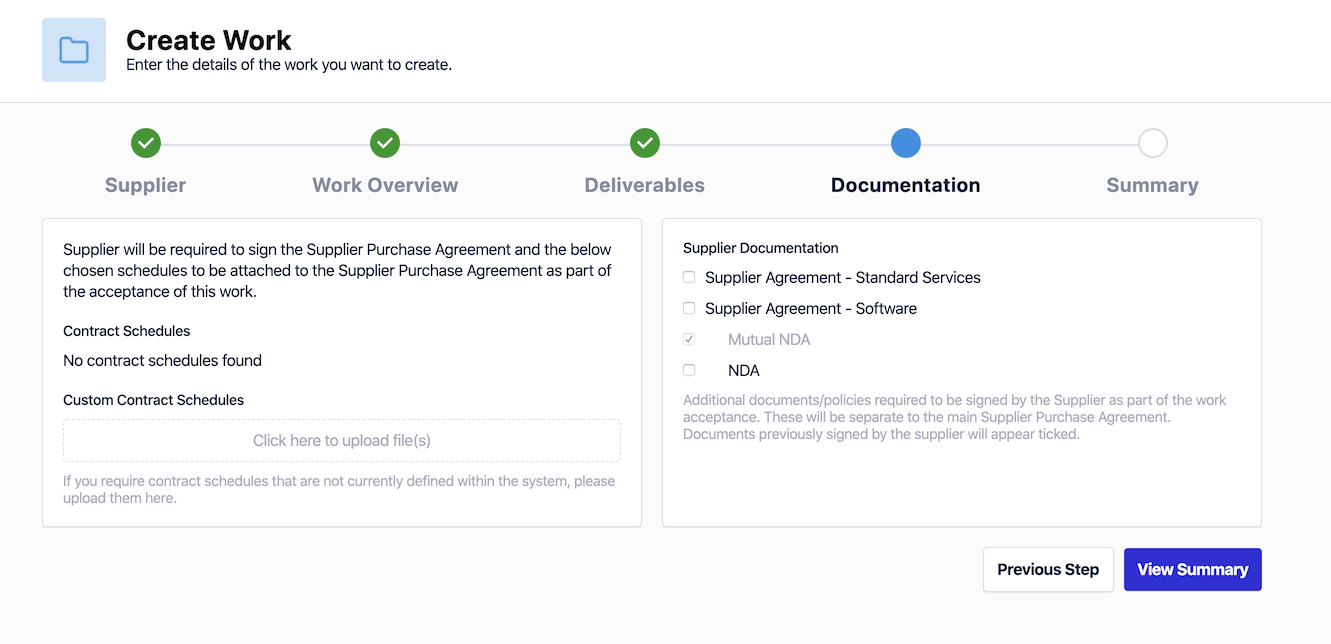Click the 'Supplier Agreement - Standard Services' label
Viewport: 1331px width, 644px height.
point(843,277)
